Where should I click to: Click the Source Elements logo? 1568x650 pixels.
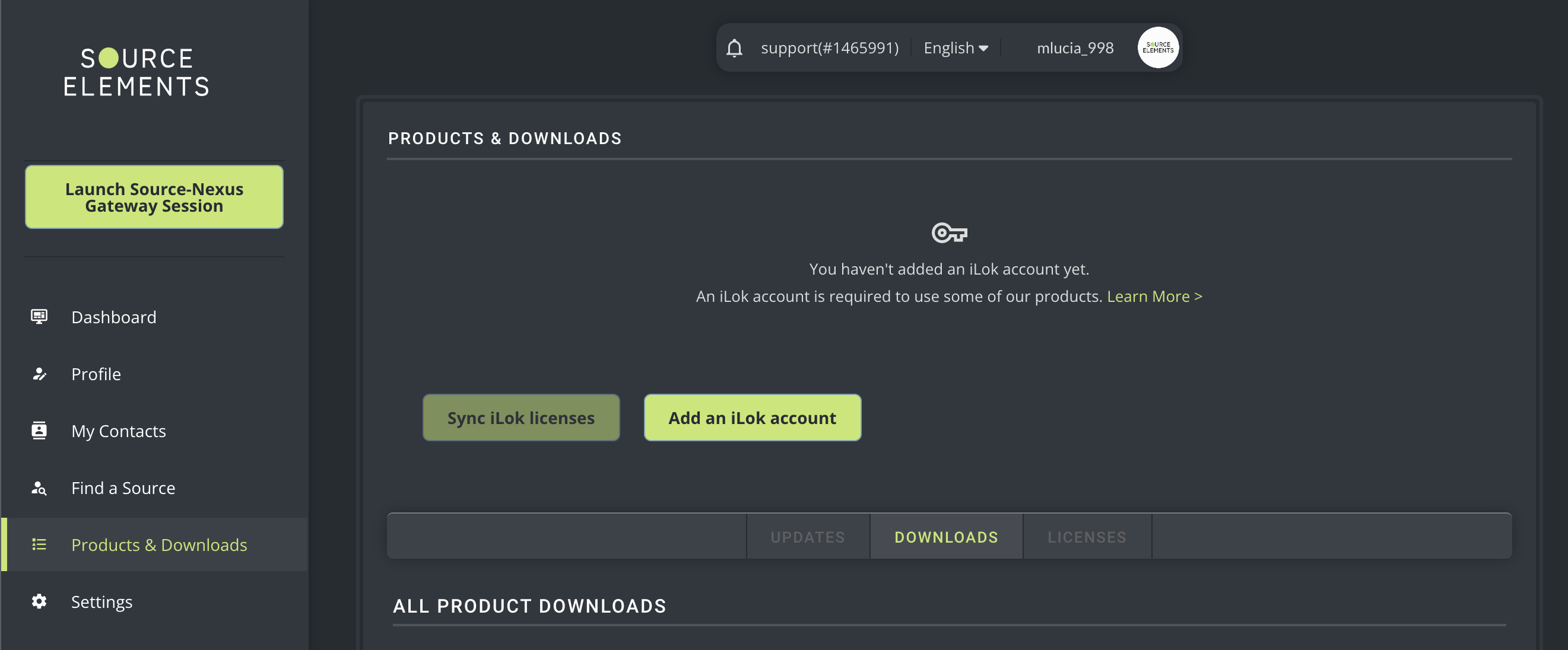click(x=137, y=72)
